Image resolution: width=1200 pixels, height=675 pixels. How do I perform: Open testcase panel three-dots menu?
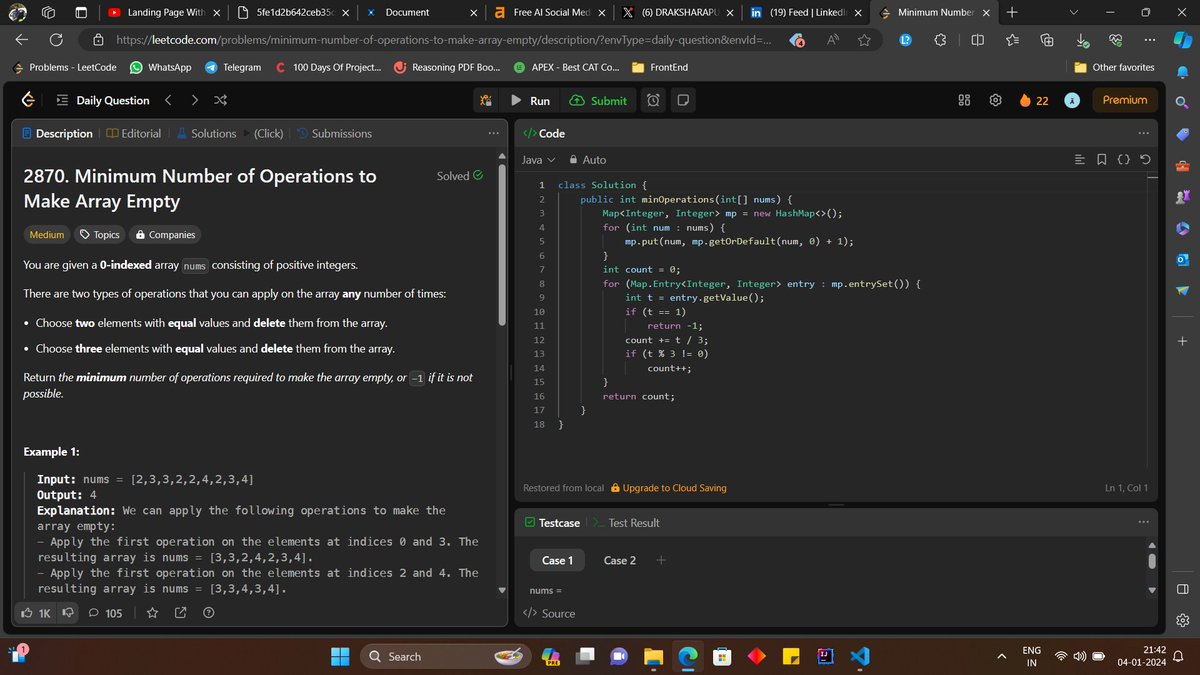point(1144,522)
